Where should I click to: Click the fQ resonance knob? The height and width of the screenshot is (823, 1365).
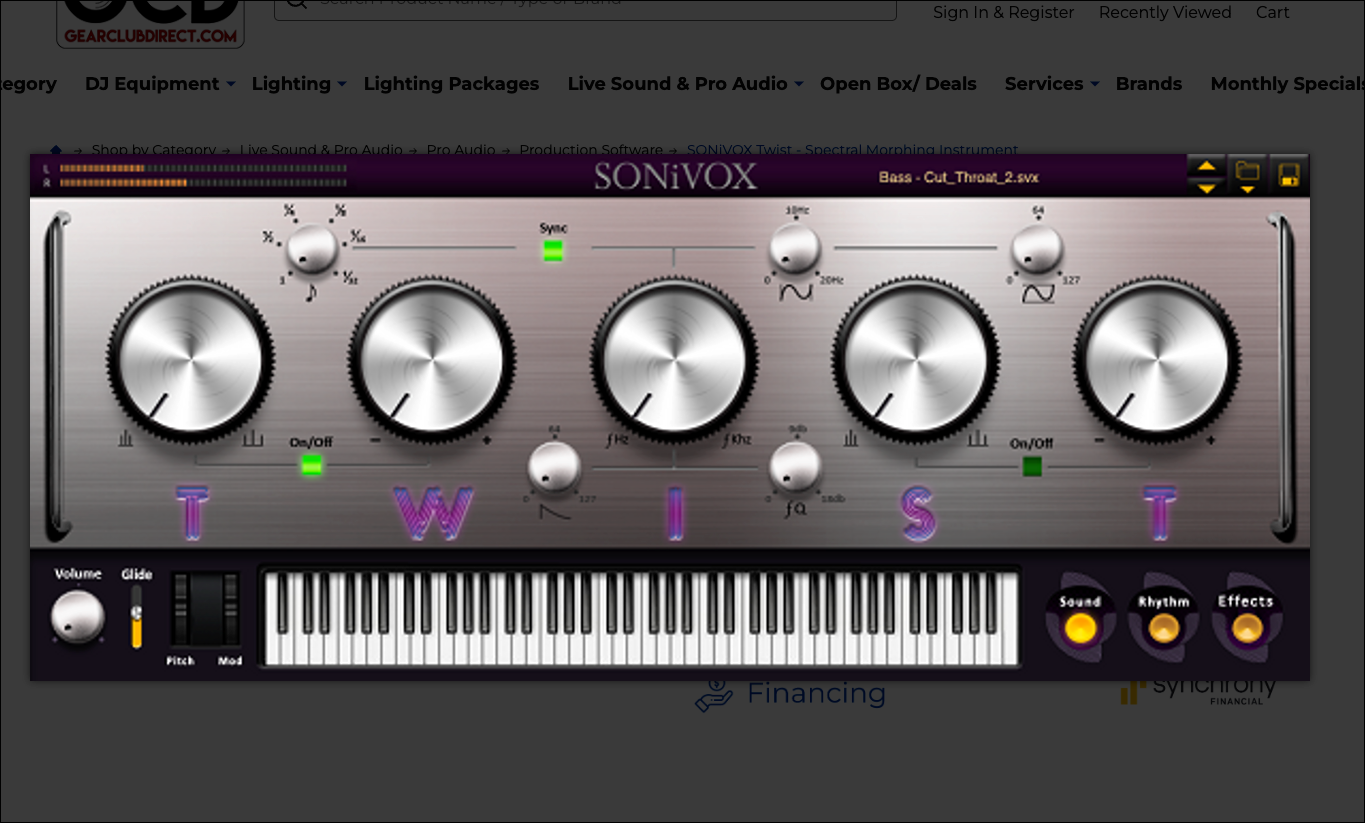795,467
